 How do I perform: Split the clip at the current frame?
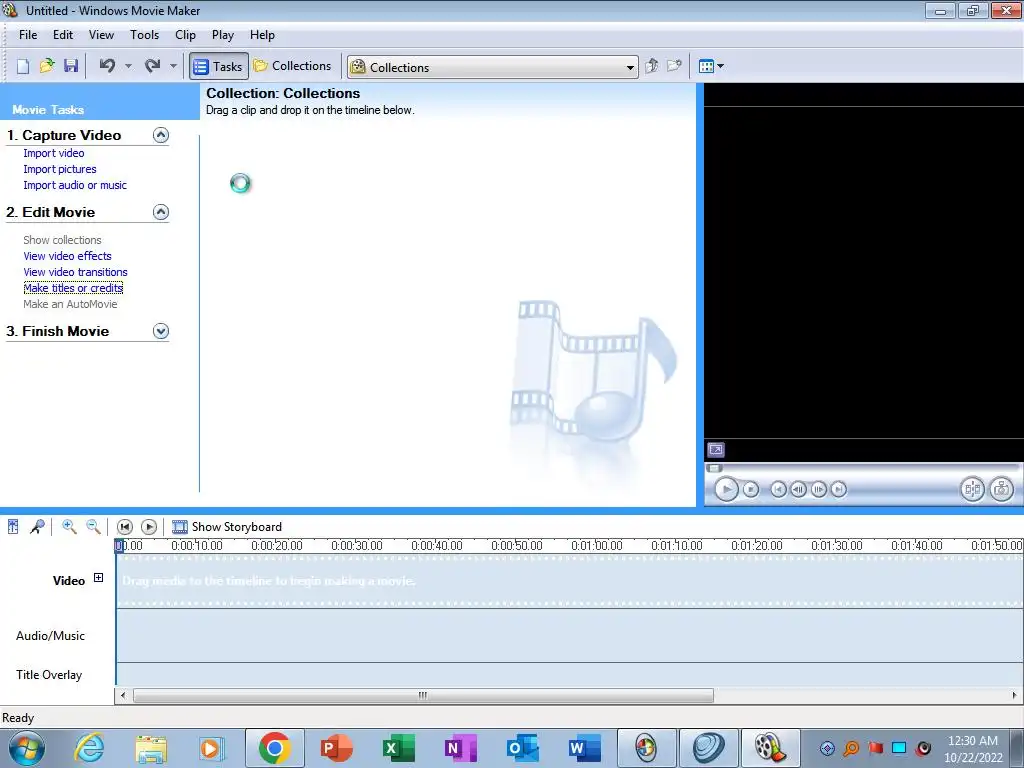point(972,489)
